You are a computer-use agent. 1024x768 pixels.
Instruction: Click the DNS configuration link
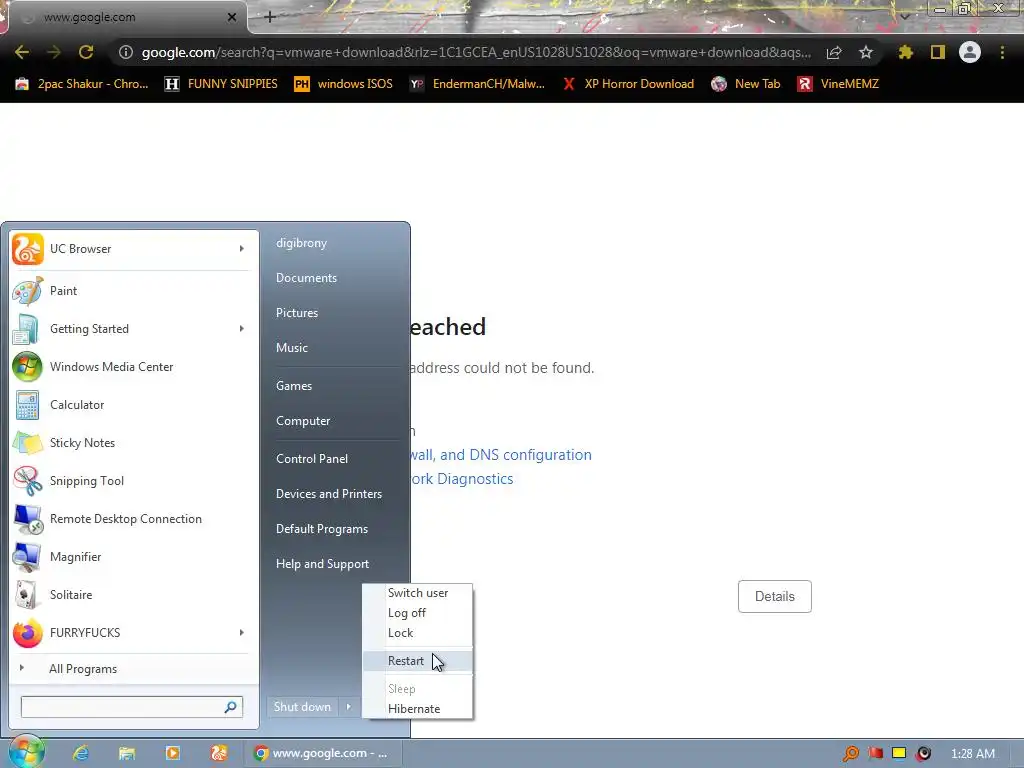click(x=500, y=455)
